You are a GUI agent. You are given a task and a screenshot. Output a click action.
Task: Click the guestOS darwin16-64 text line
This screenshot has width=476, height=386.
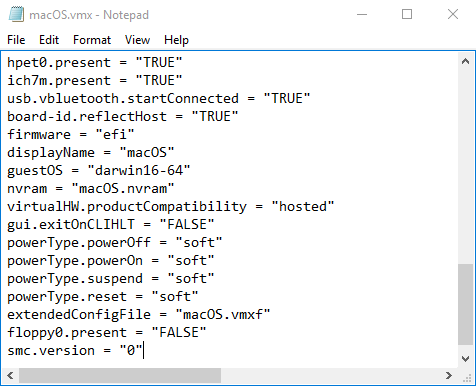pyautogui.click(x=98, y=171)
